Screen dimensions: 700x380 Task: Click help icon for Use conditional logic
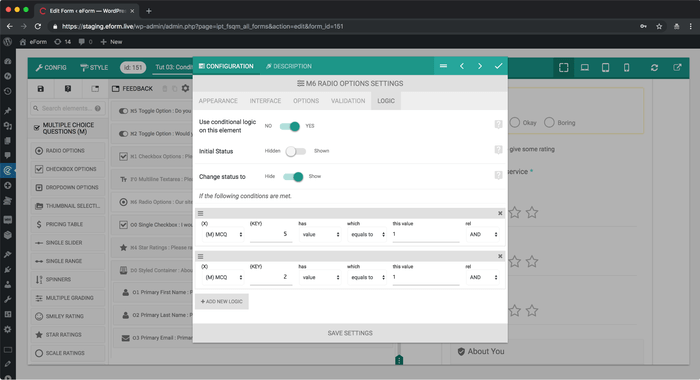click(x=498, y=125)
